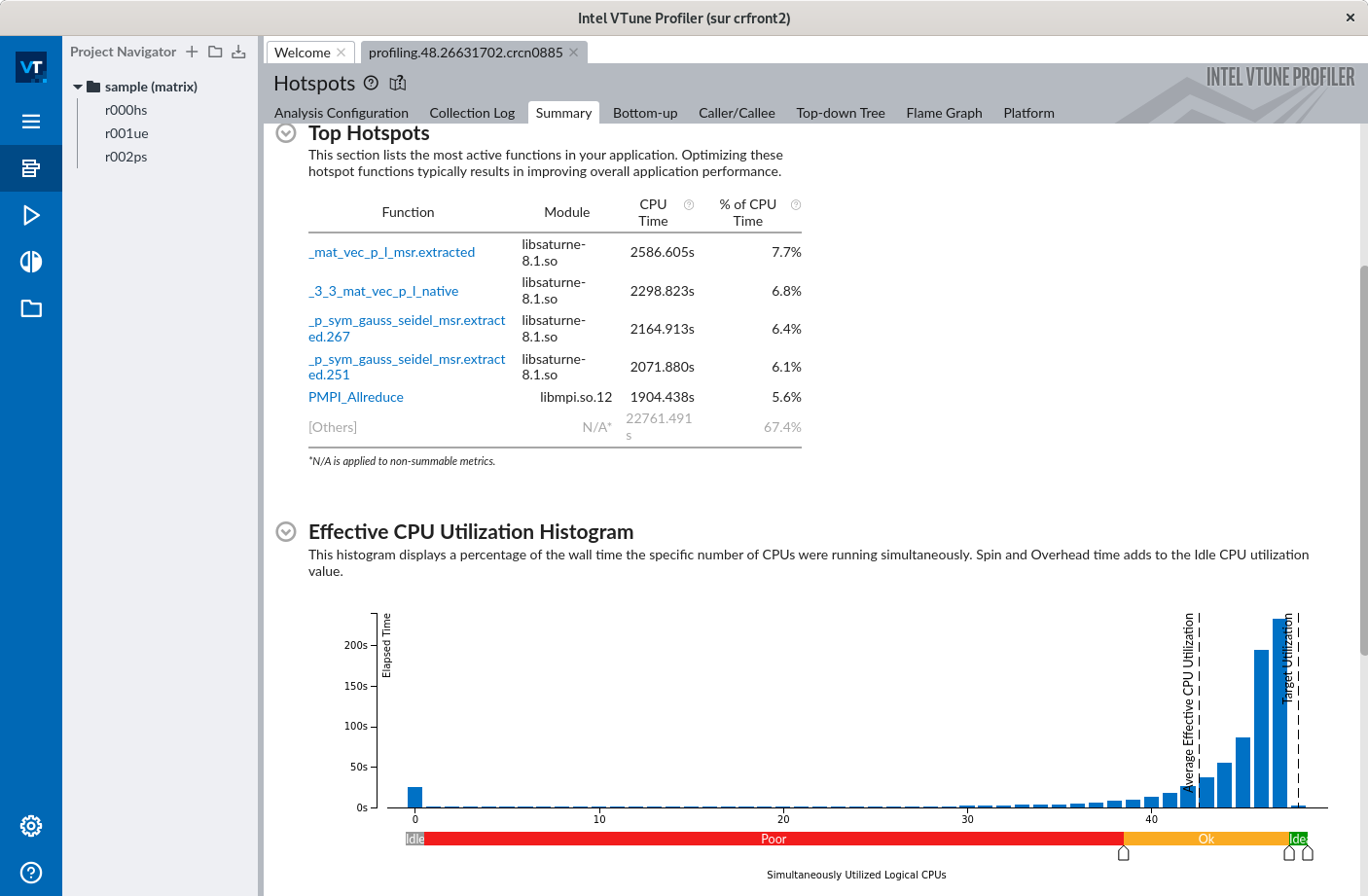Click the Compare Results icon in sidebar
This screenshot has width=1368, height=896.
[31, 262]
